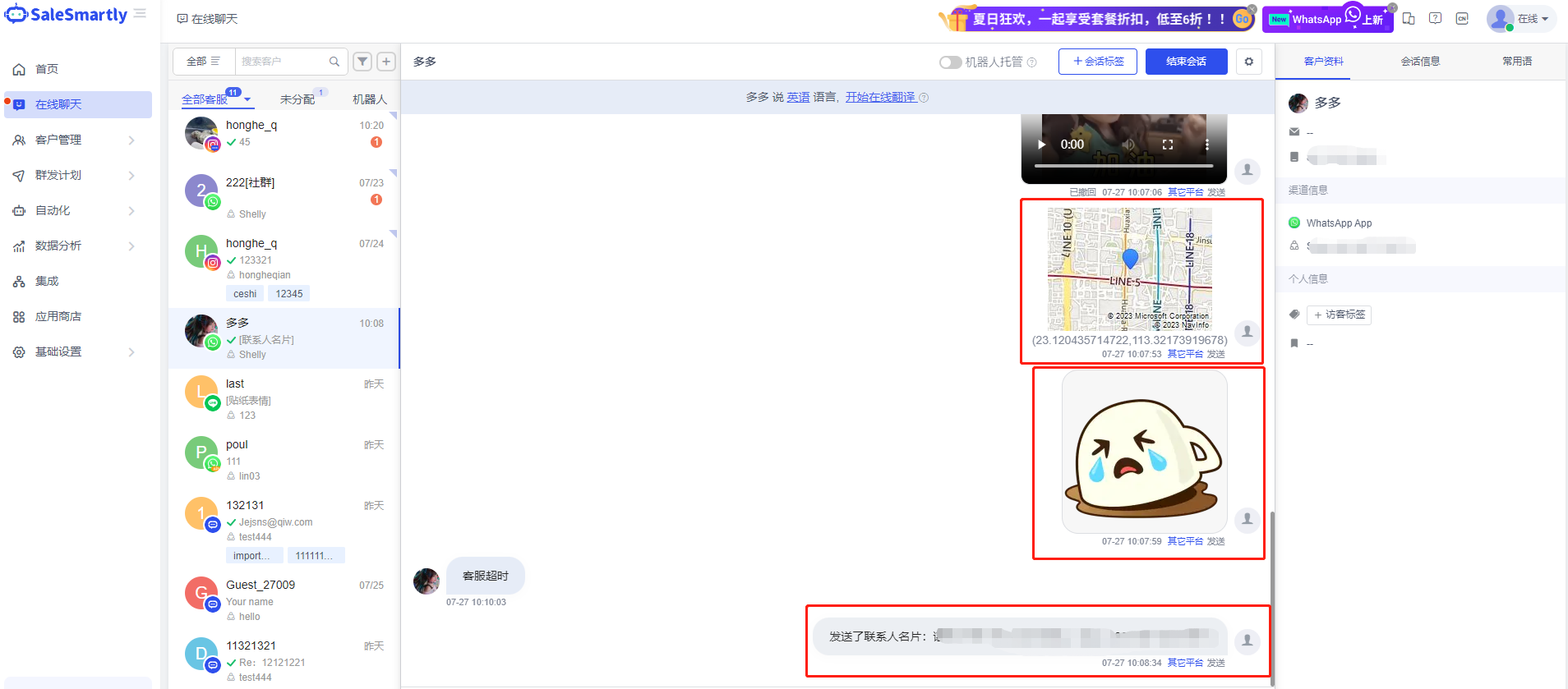
Task: Click the 访客标签 add button
Action: tap(1339, 315)
